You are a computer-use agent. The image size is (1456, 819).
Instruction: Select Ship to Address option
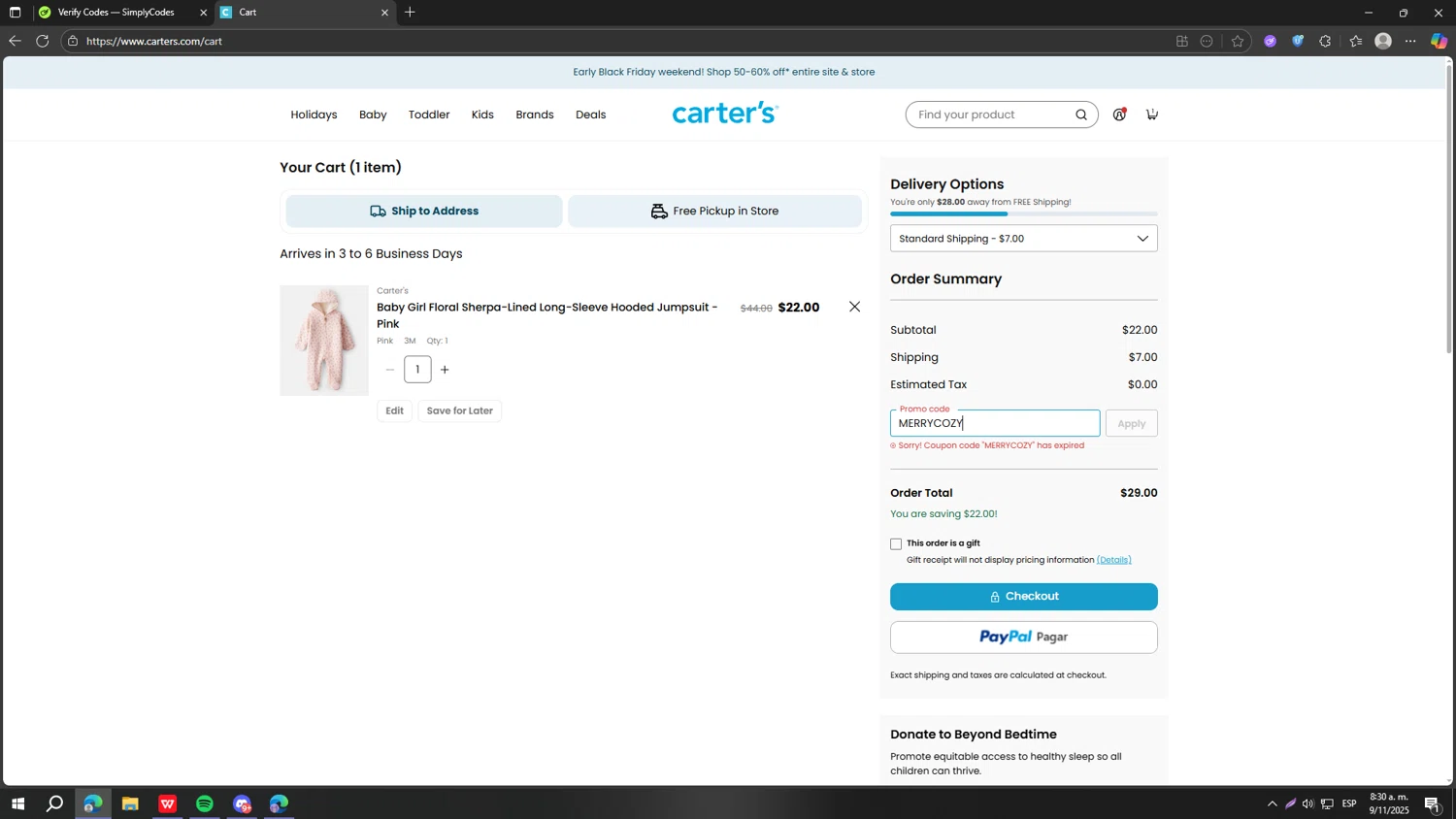point(424,212)
